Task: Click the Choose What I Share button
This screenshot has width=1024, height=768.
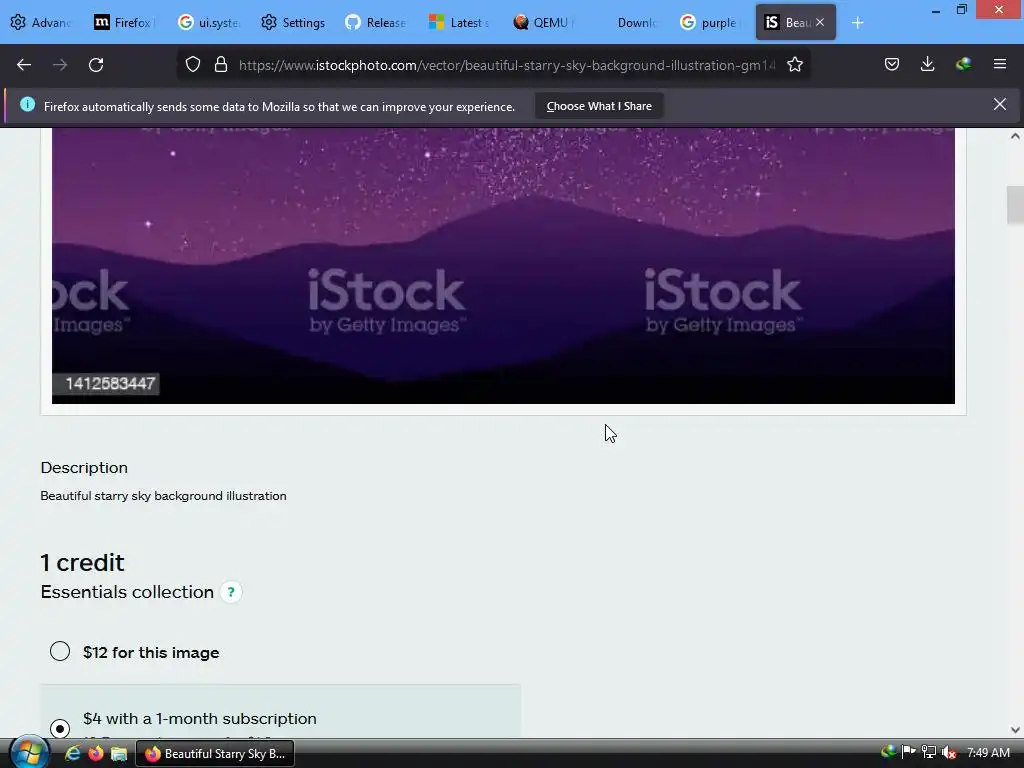Action: [x=599, y=106]
